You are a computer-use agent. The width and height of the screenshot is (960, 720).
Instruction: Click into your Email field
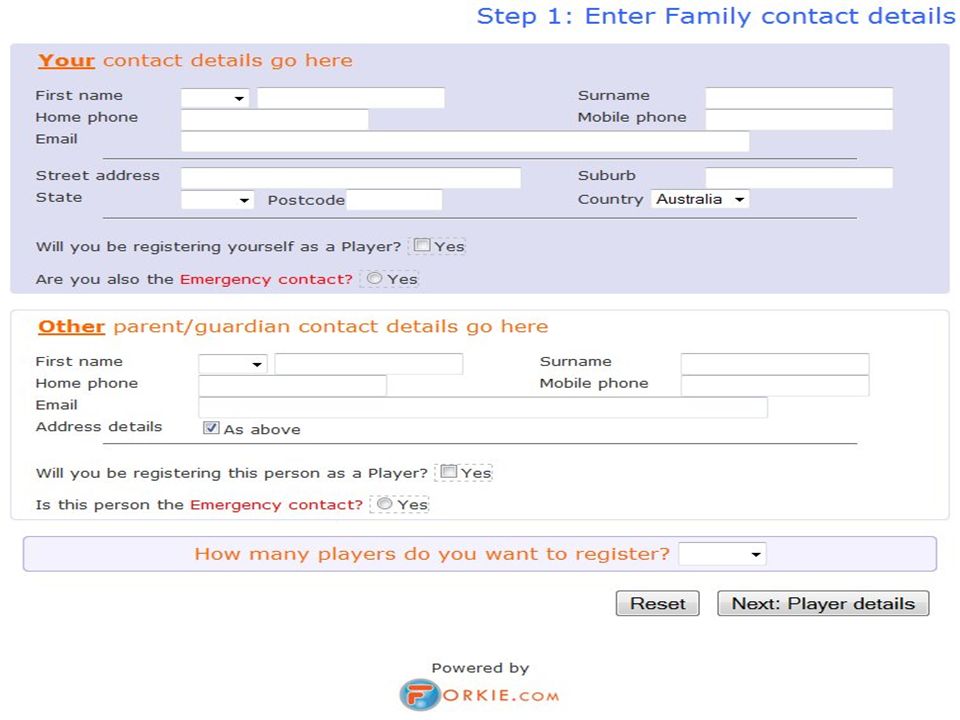click(x=465, y=141)
